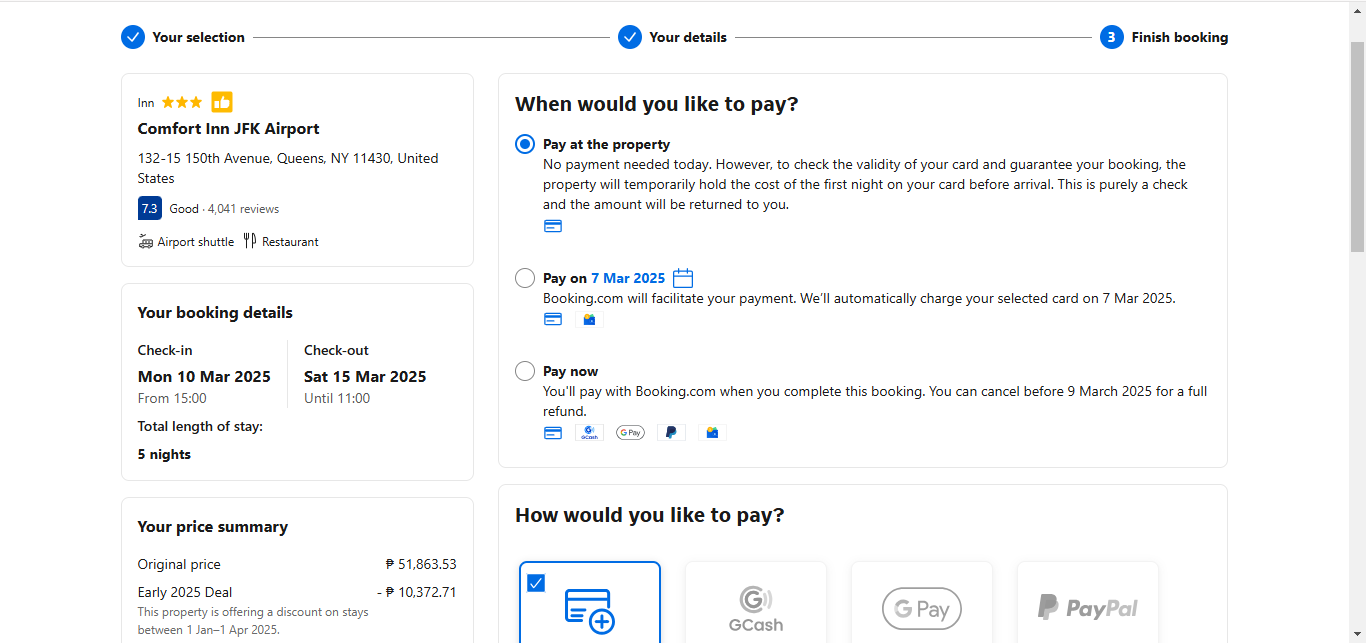The image size is (1366, 643).
Task: Select the new card payment method tile
Action: pyautogui.click(x=590, y=602)
